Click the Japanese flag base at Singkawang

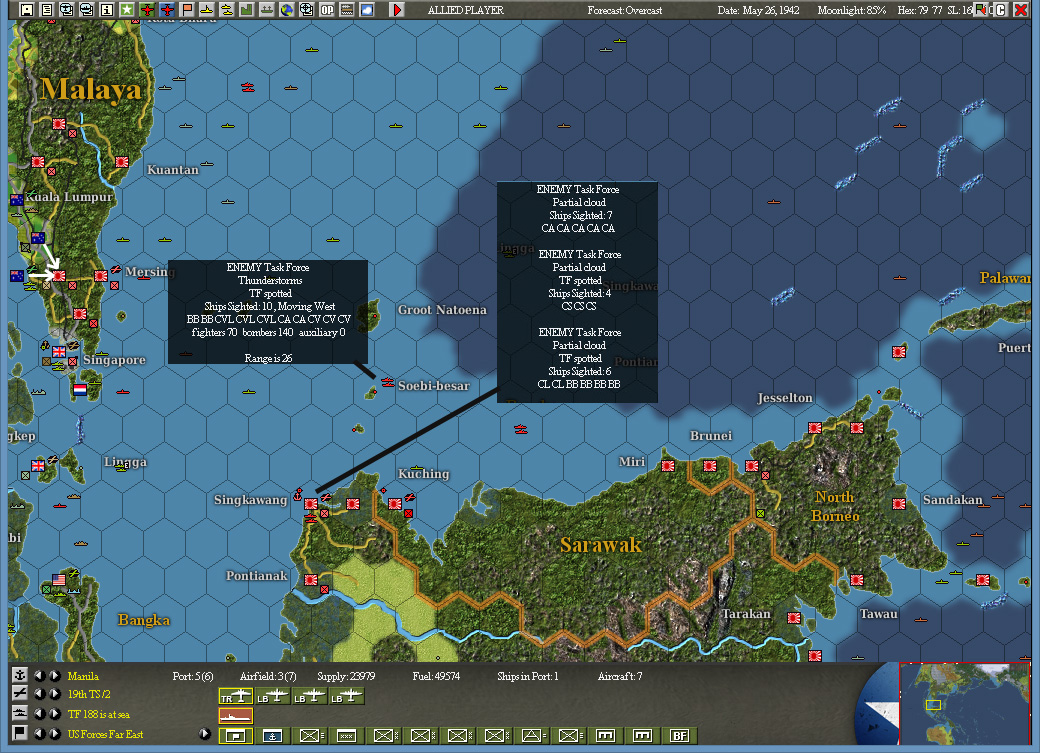(310, 504)
